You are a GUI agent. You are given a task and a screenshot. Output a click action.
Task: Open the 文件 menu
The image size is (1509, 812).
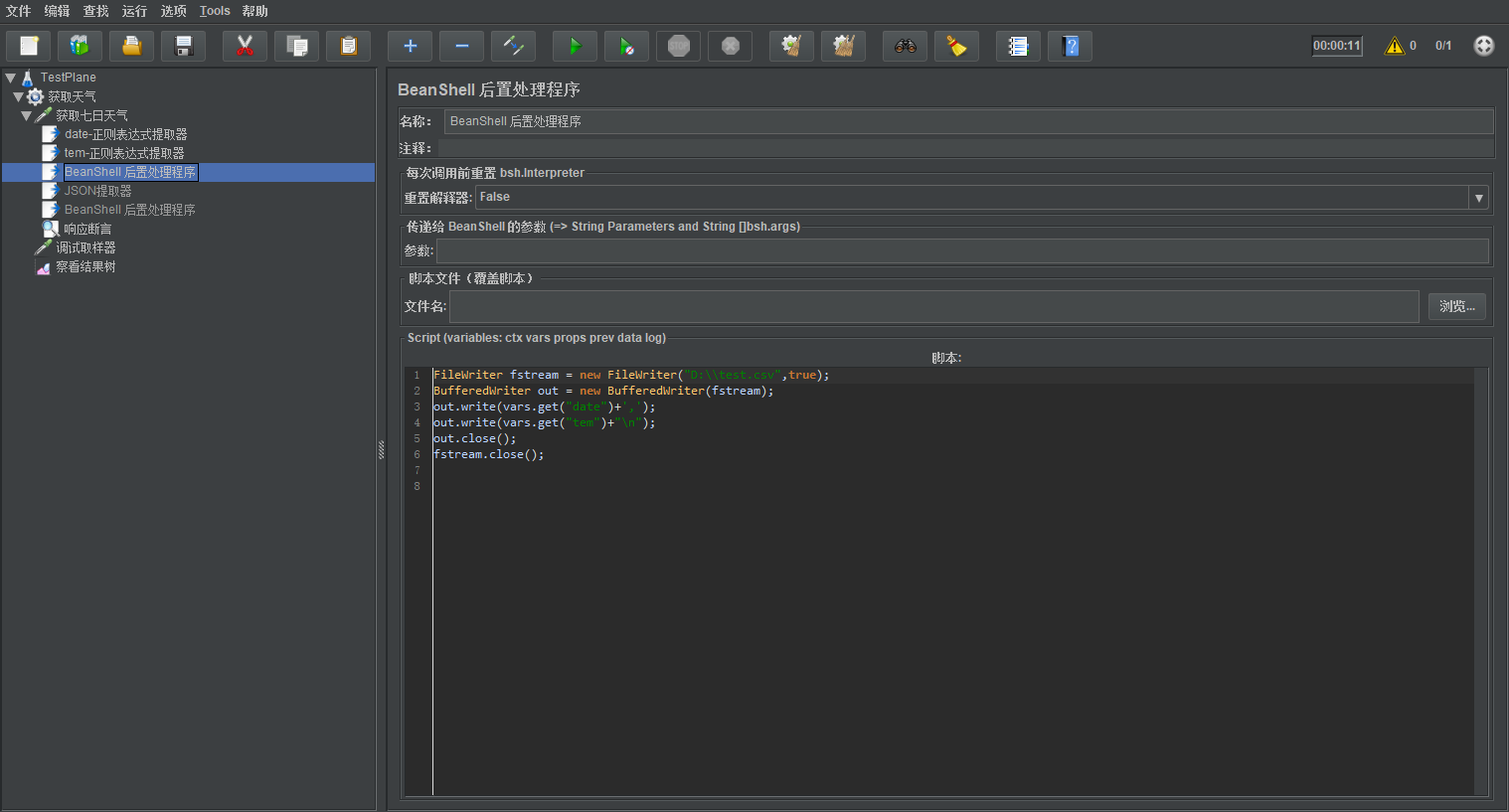click(19, 11)
